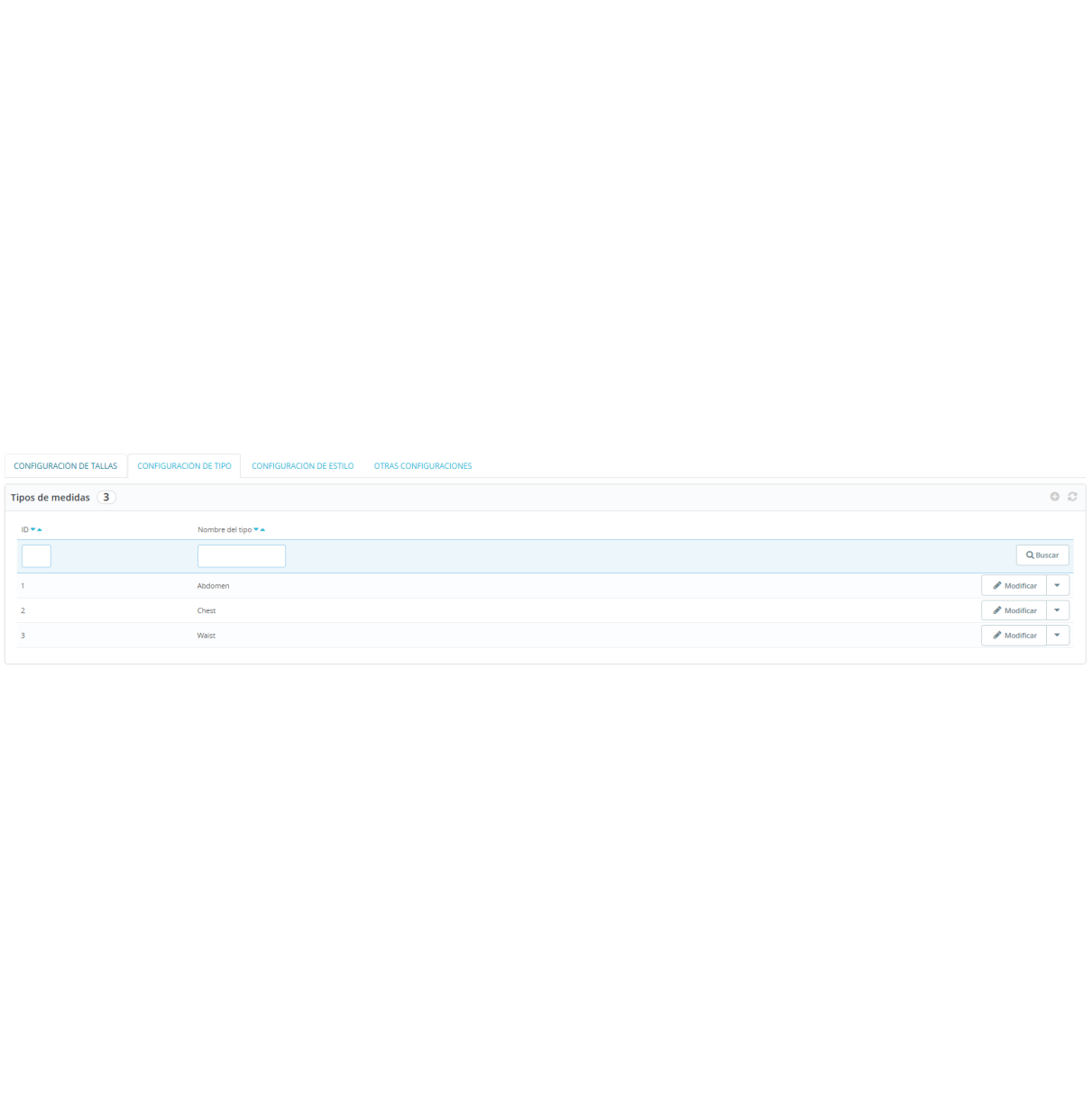Image resolution: width=1092 pixels, height=1118 pixels.
Task: Open dropdown arrow for Chest row
Action: pos(1057,610)
